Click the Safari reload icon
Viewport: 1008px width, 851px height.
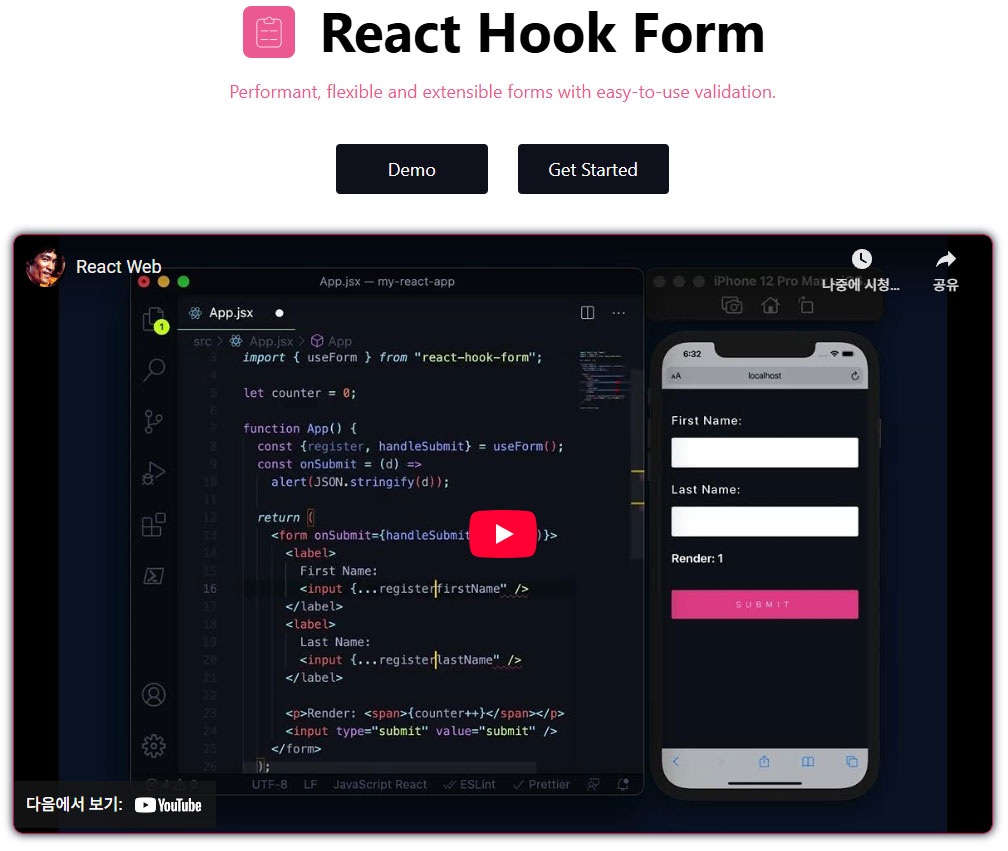854,376
